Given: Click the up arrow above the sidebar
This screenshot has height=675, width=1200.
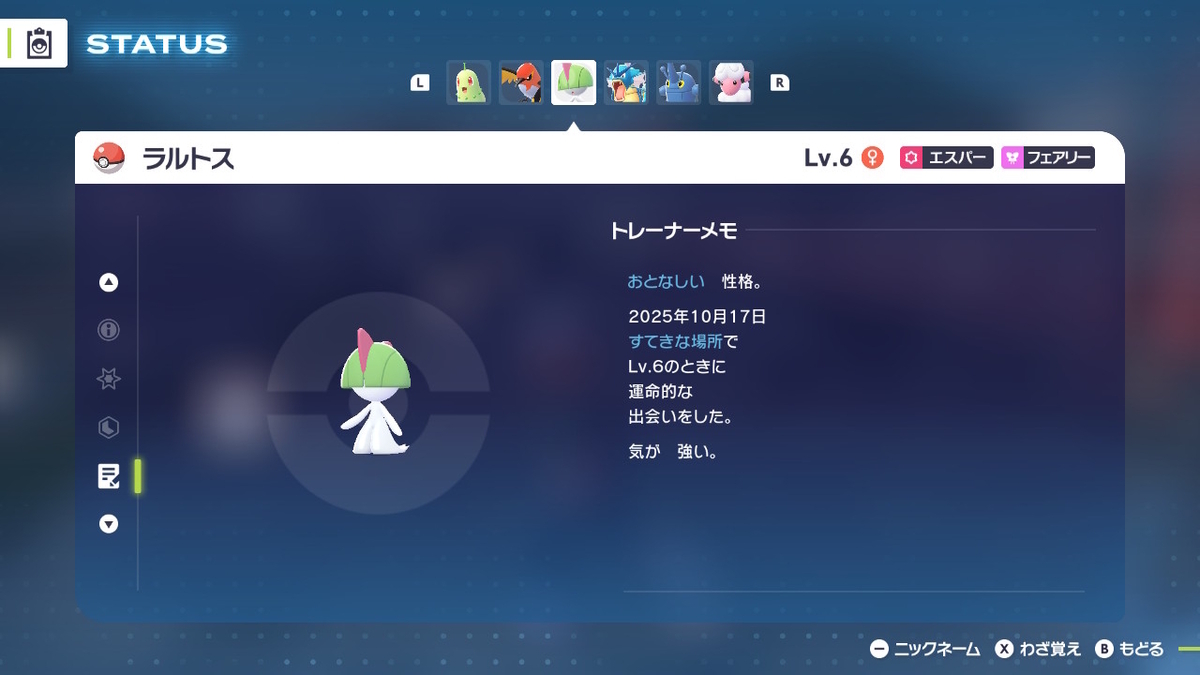Looking at the screenshot, I should point(108,282).
